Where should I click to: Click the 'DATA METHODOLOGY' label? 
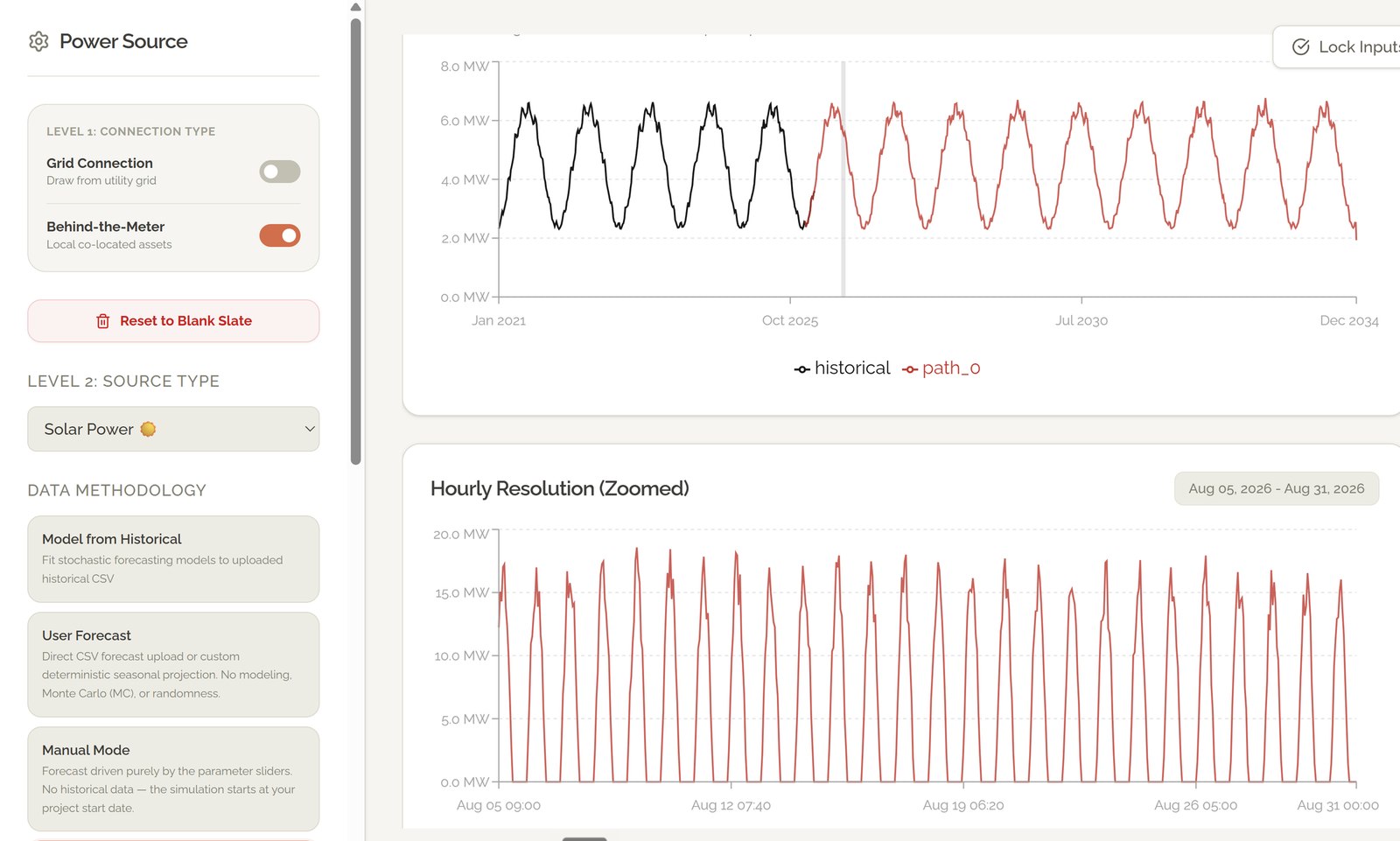117,490
